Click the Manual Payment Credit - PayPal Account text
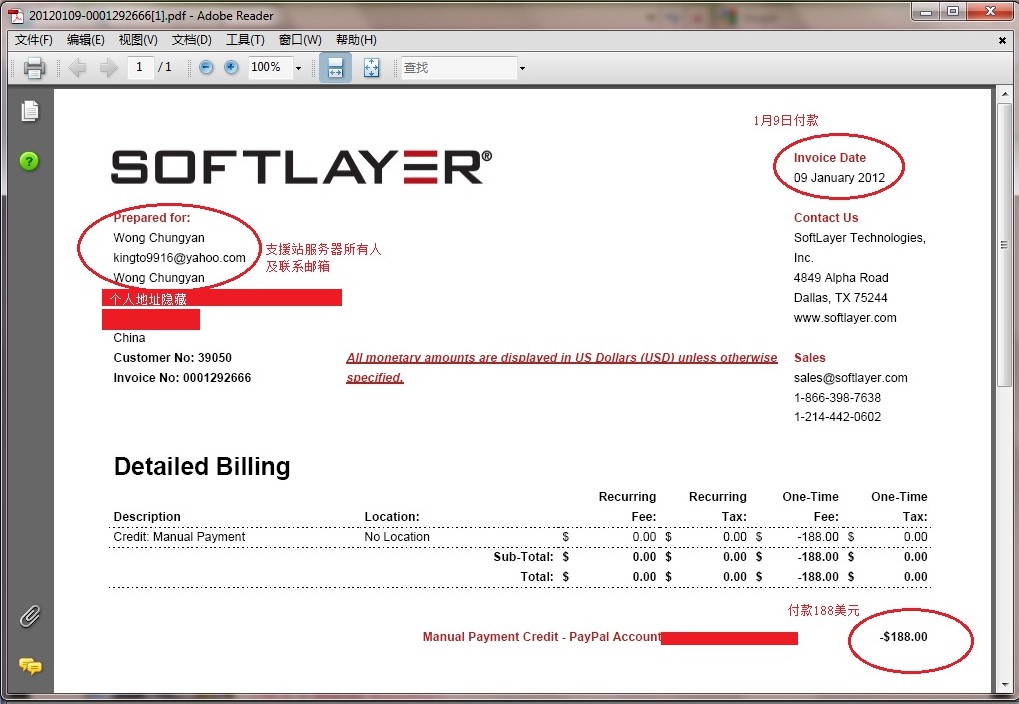Viewport: 1019px width, 704px height. click(541, 636)
